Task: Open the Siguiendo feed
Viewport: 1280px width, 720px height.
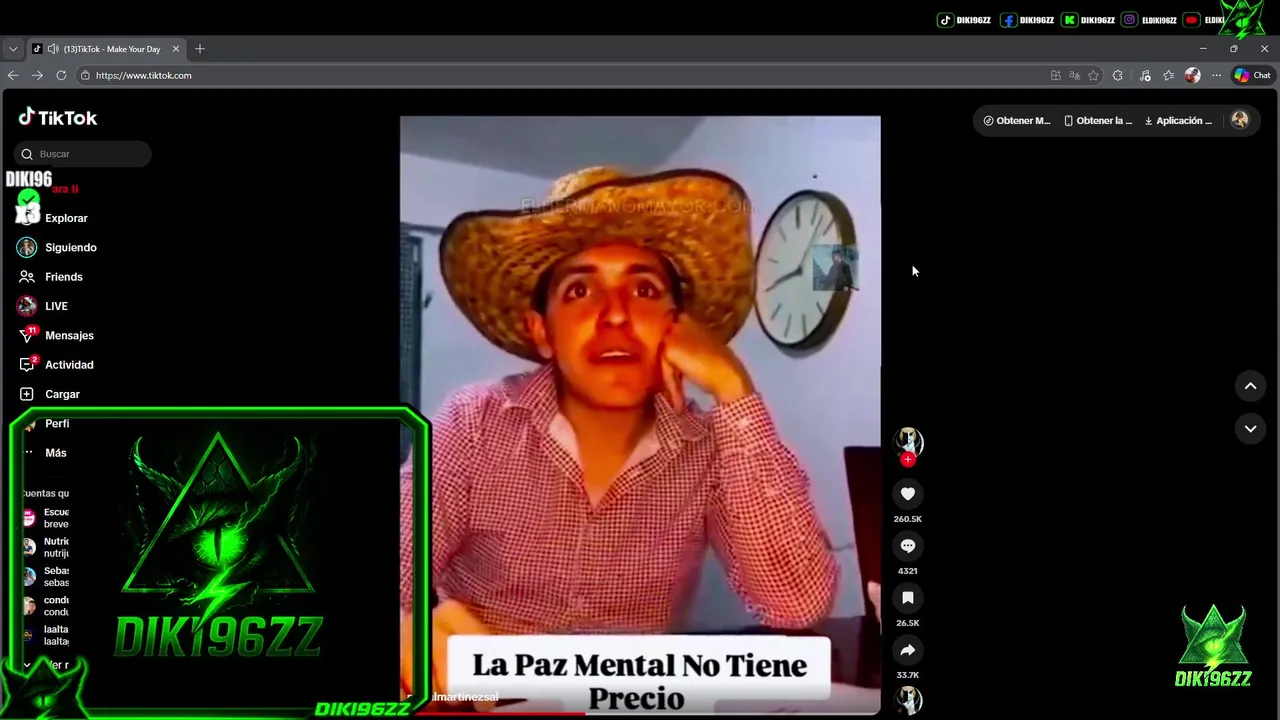Action: [56, 247]
